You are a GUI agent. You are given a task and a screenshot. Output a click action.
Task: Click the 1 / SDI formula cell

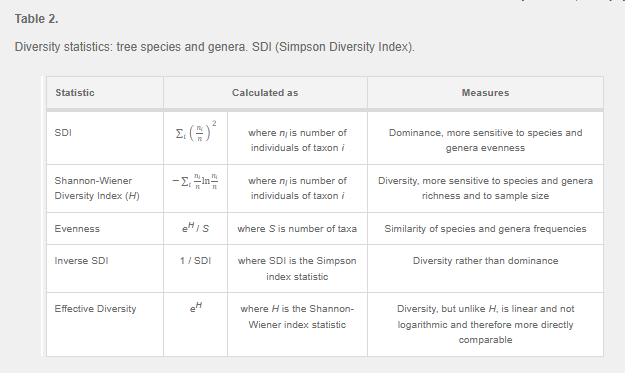195,261
